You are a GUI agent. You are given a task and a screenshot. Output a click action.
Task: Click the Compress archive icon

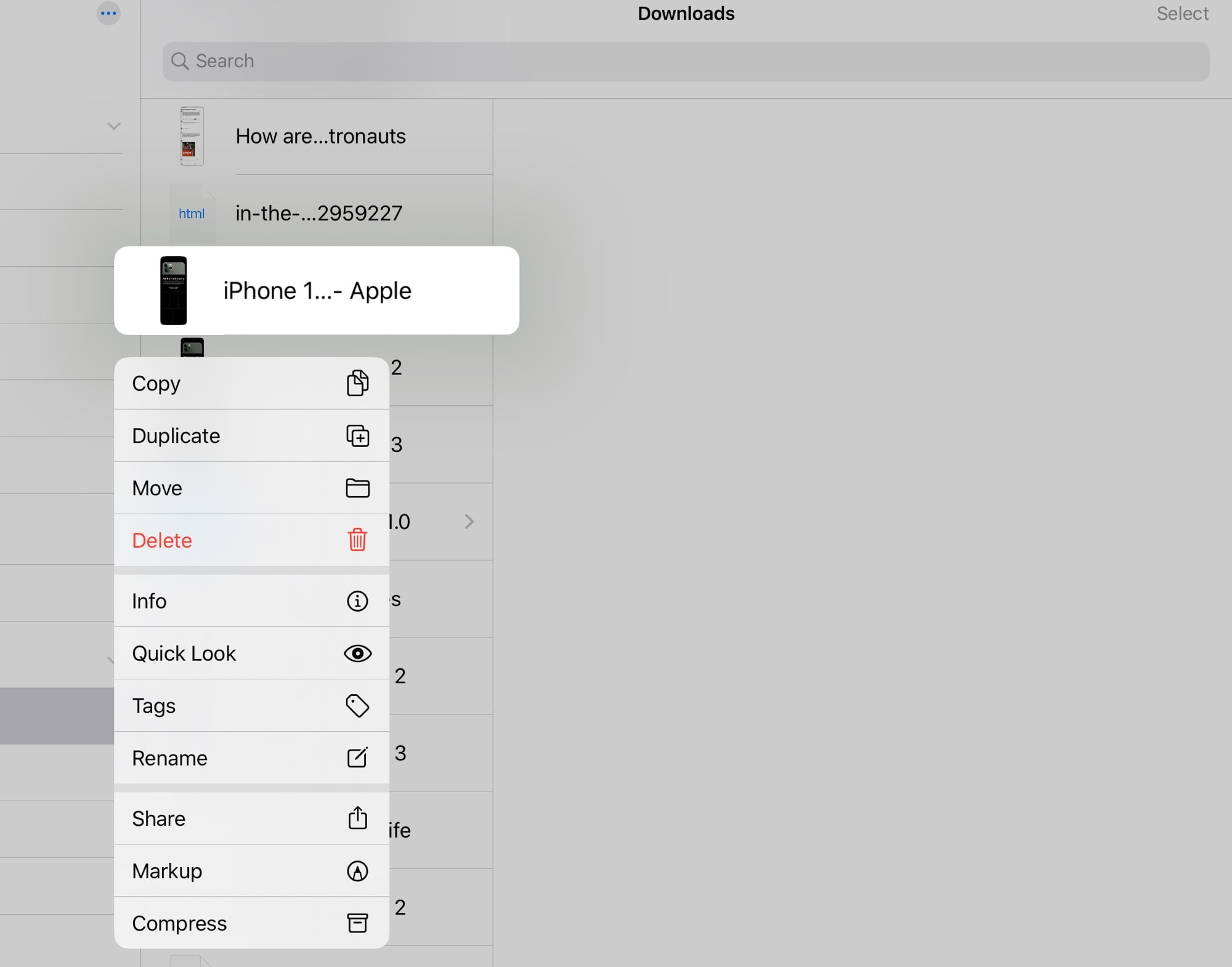click(x=357, y=922)
